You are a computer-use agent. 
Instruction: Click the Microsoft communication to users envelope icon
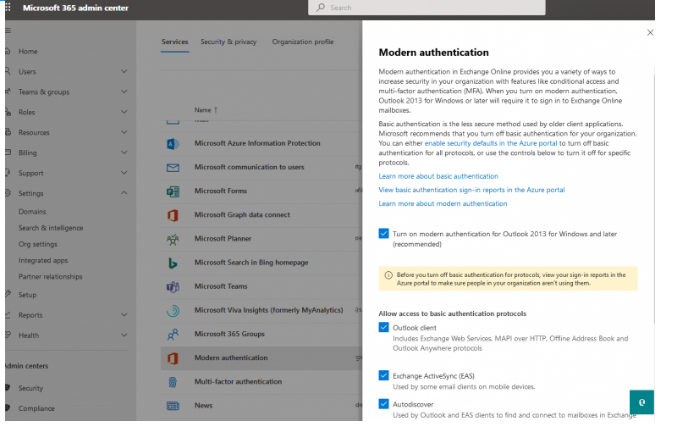click(x=173, y=167)
